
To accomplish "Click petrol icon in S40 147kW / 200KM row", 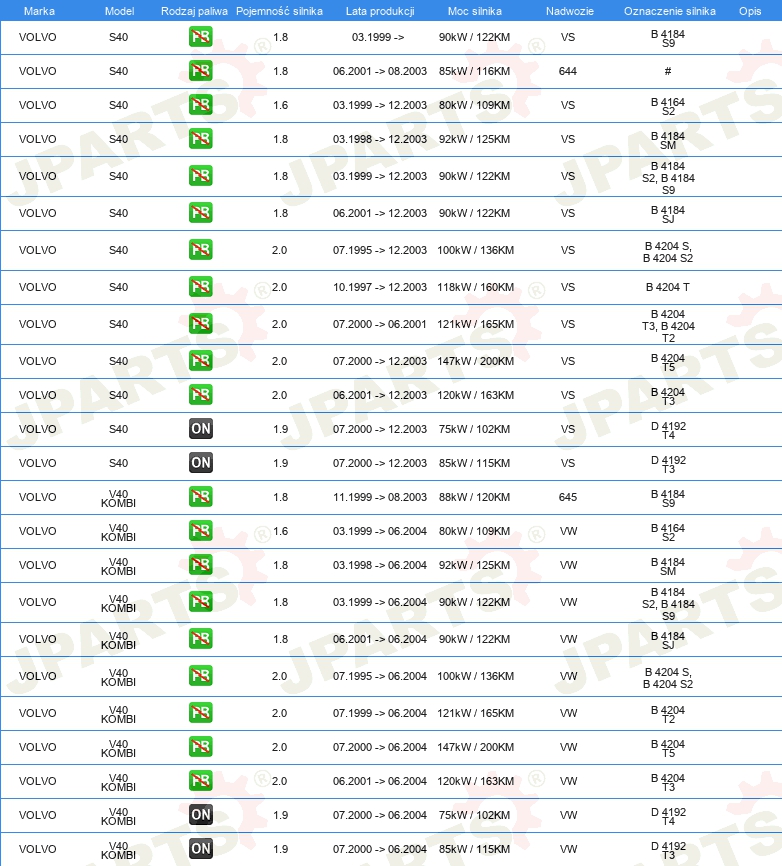I will [x=200, y=361].
